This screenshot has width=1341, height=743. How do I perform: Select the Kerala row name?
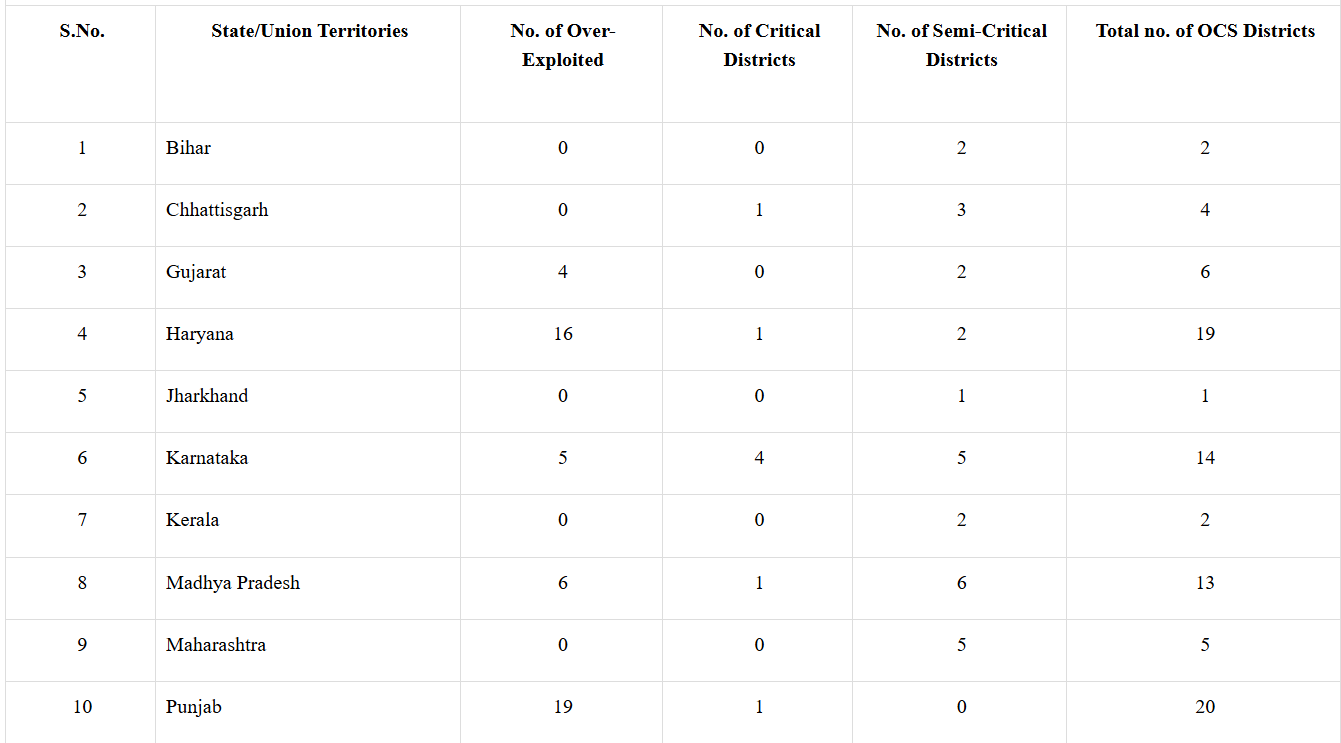pos(192,520)
